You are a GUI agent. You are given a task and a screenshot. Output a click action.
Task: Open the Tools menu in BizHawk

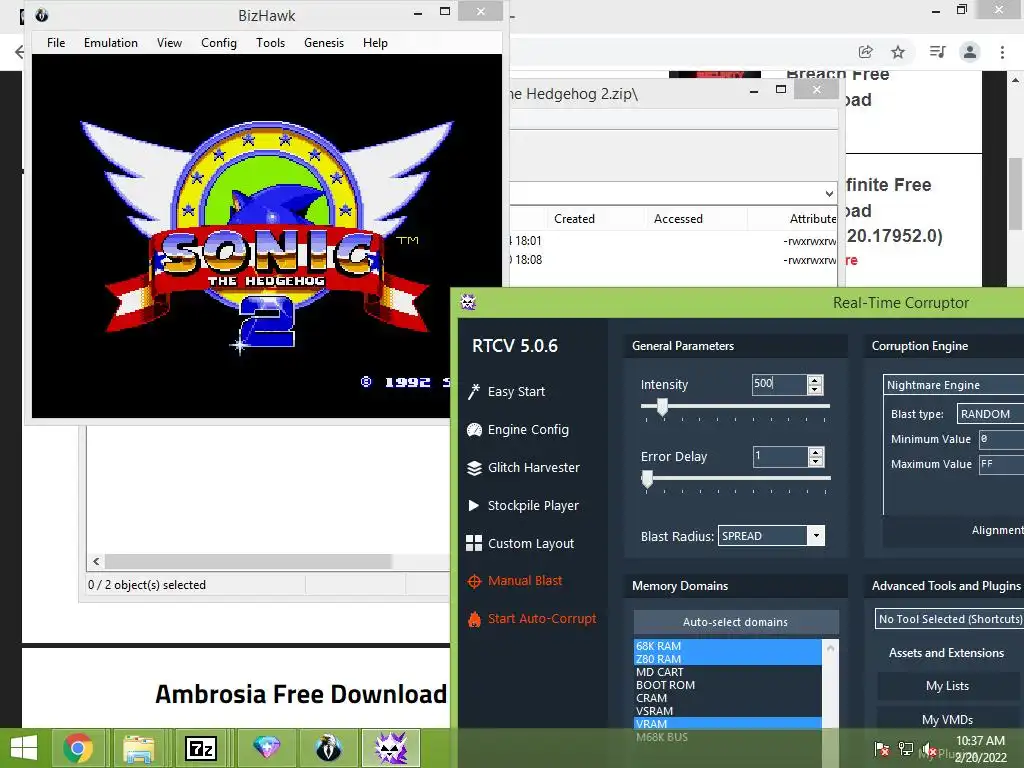(270, 42)
